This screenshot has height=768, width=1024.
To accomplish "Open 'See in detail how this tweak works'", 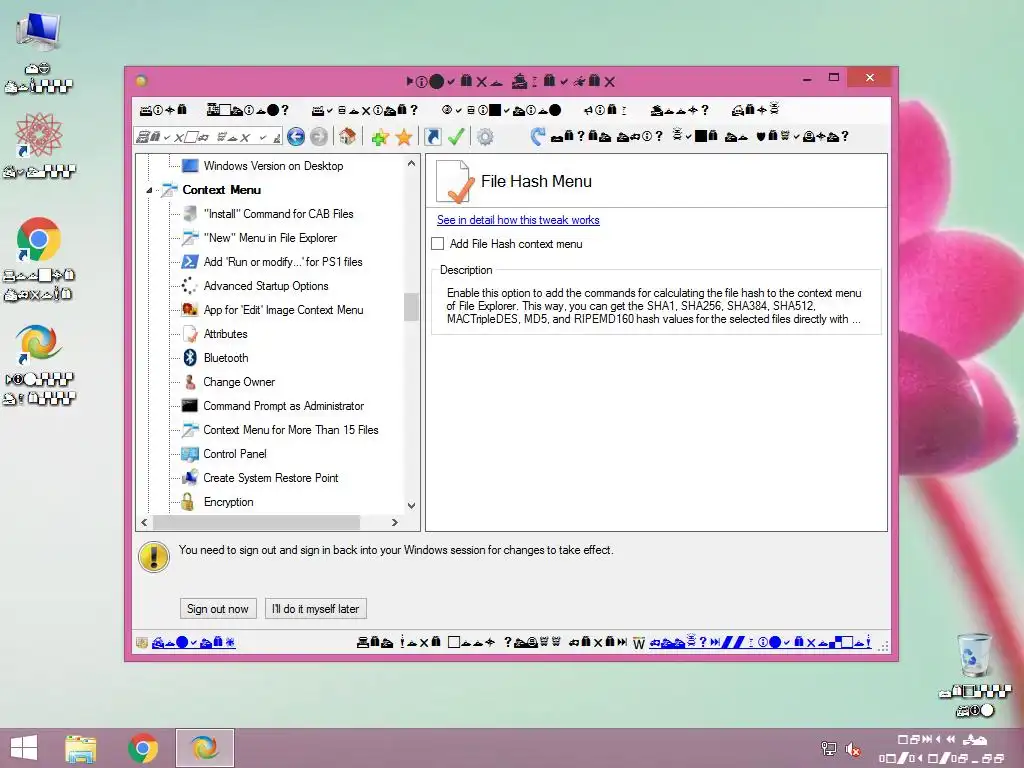I will [518, 220].
